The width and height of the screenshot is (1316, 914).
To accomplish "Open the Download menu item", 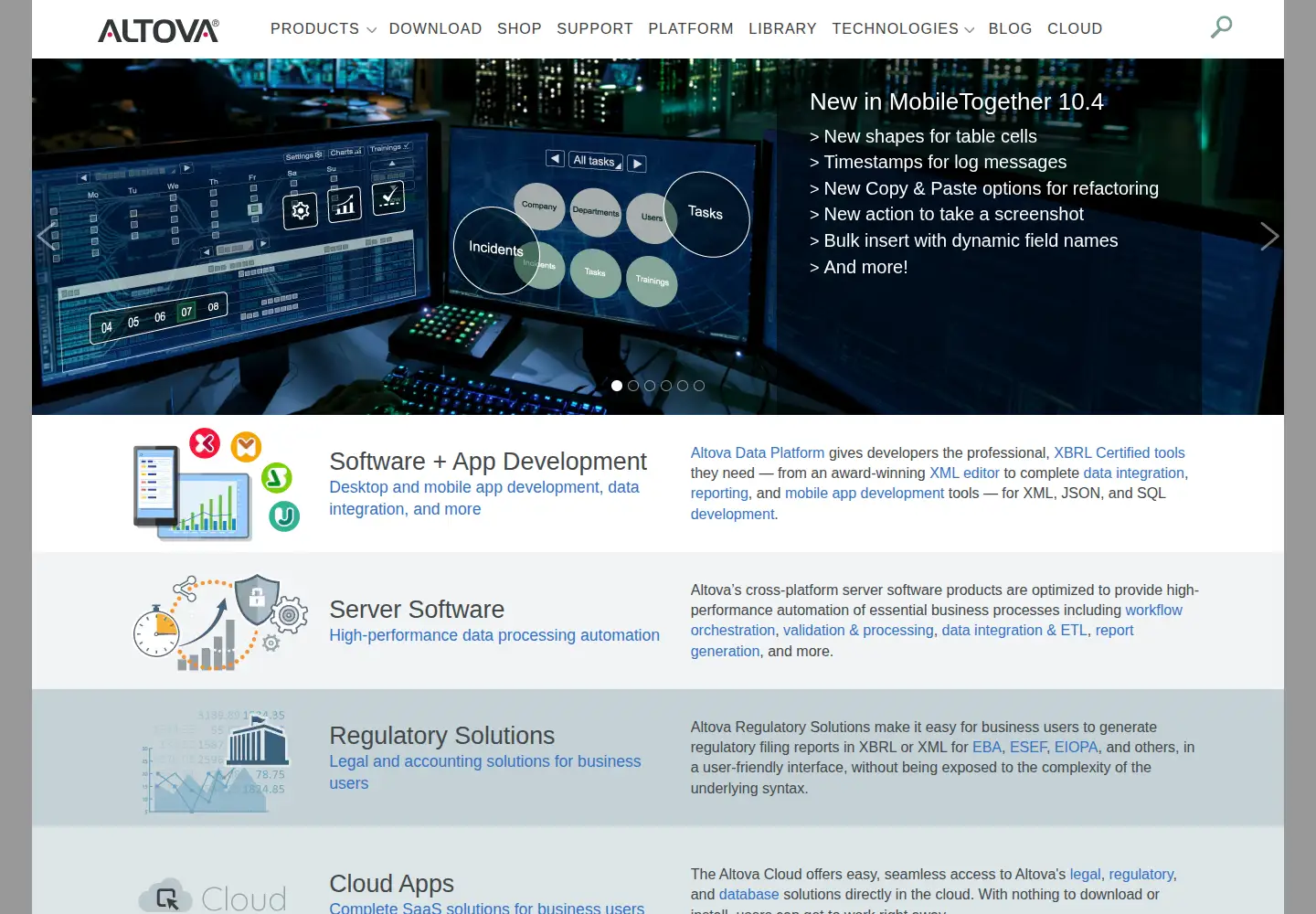I will tap(435, 29).
